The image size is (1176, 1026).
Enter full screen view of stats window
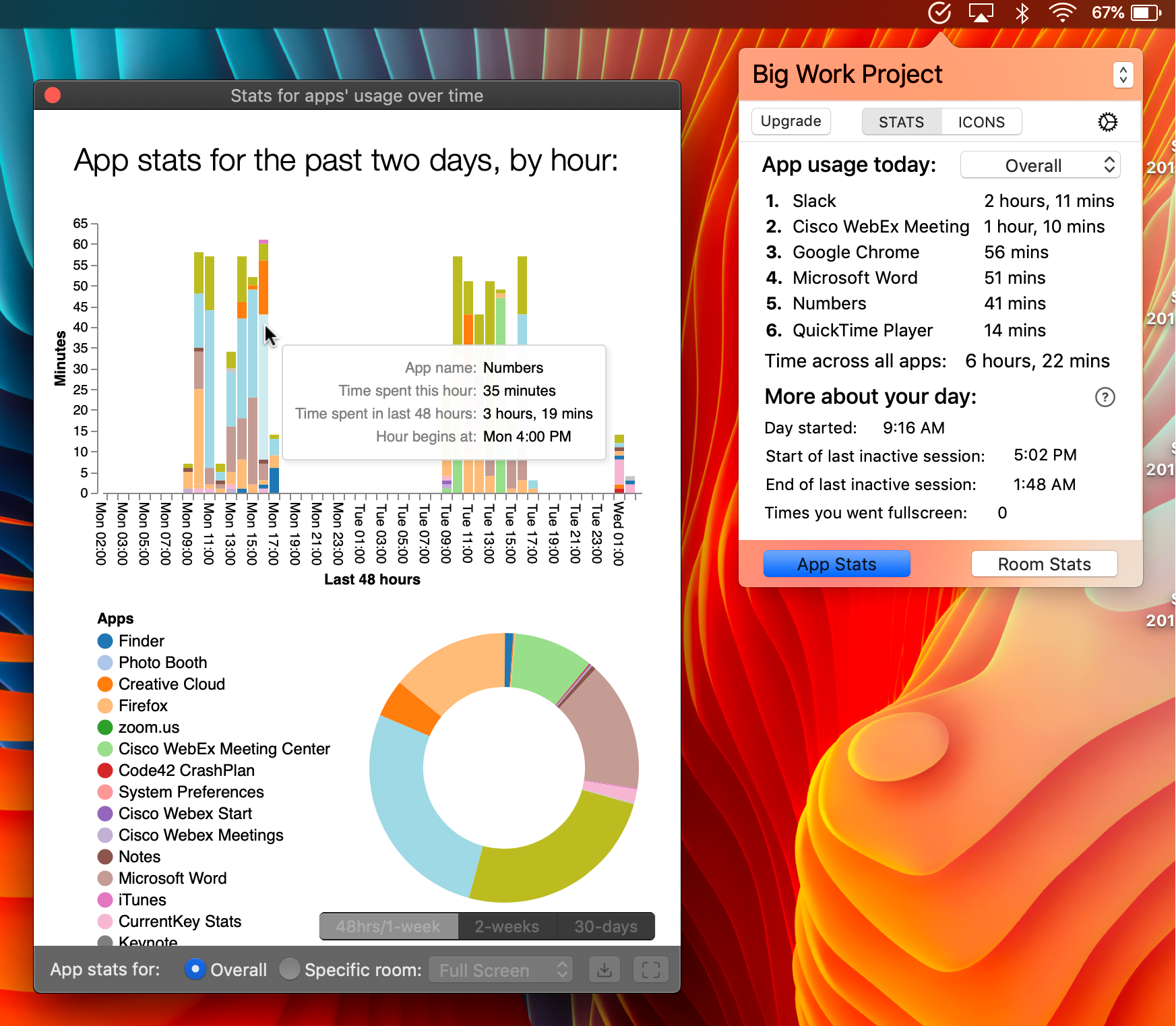click(x=651, y=969)
